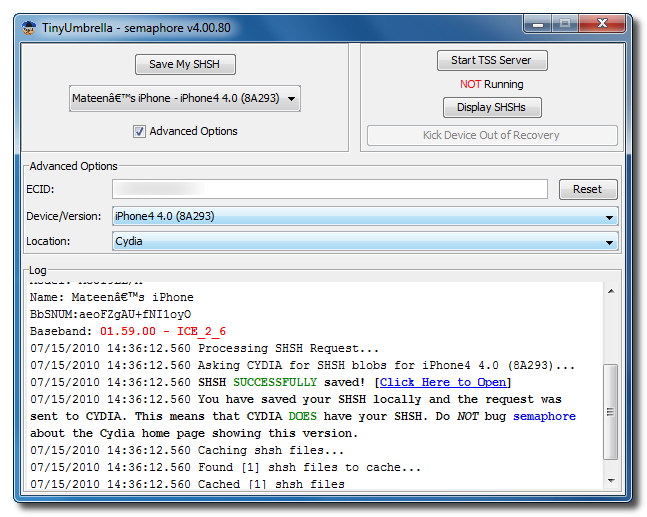
Task: Click the log scrollbar up arrow
Action: (612, 290)
